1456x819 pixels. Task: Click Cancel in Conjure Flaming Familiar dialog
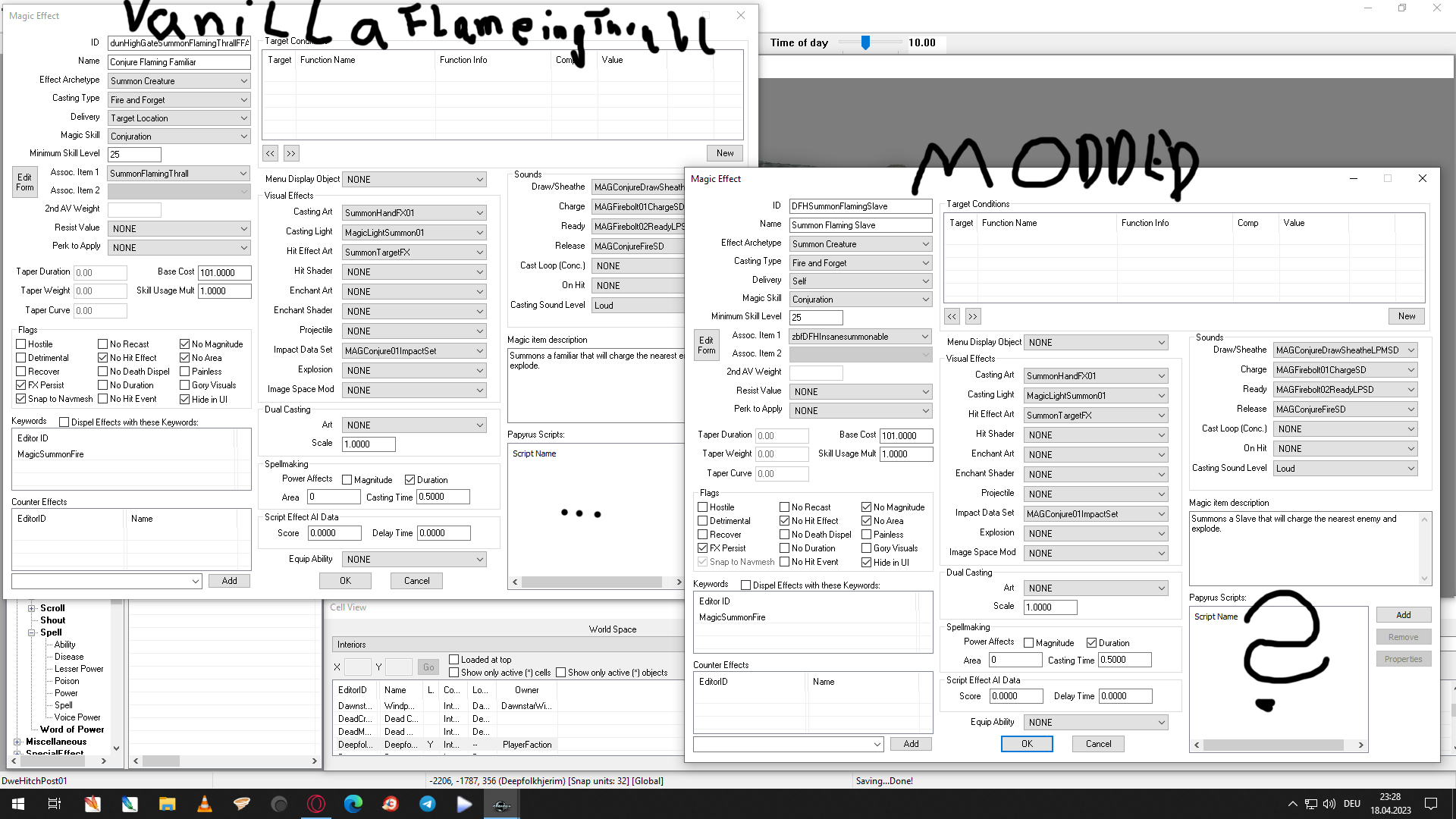tap(416, 581)
